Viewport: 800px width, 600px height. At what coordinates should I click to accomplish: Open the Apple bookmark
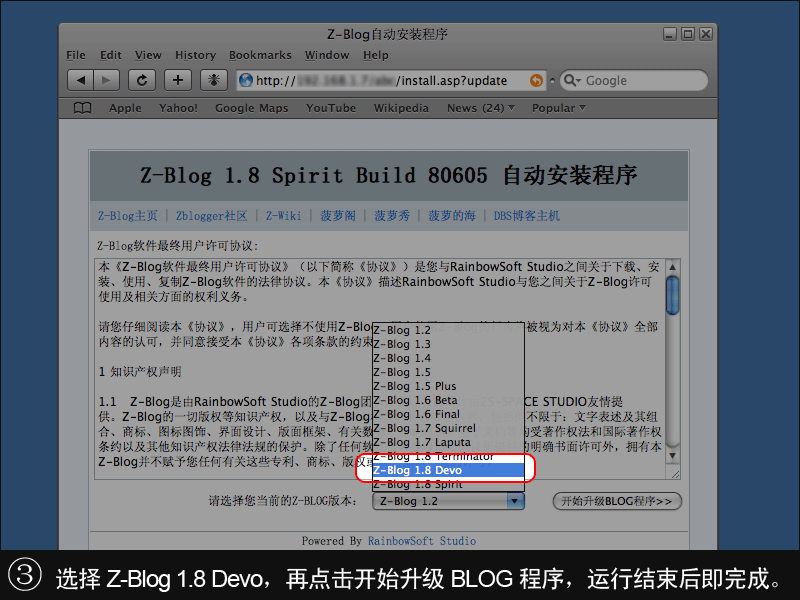(125, 108)
